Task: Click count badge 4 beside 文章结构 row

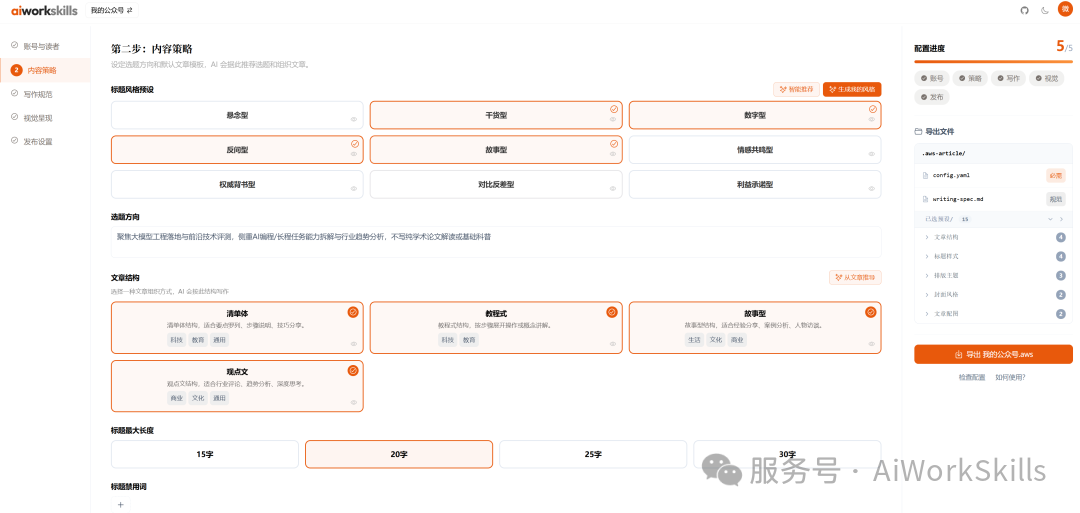Action: [1061, 238]
